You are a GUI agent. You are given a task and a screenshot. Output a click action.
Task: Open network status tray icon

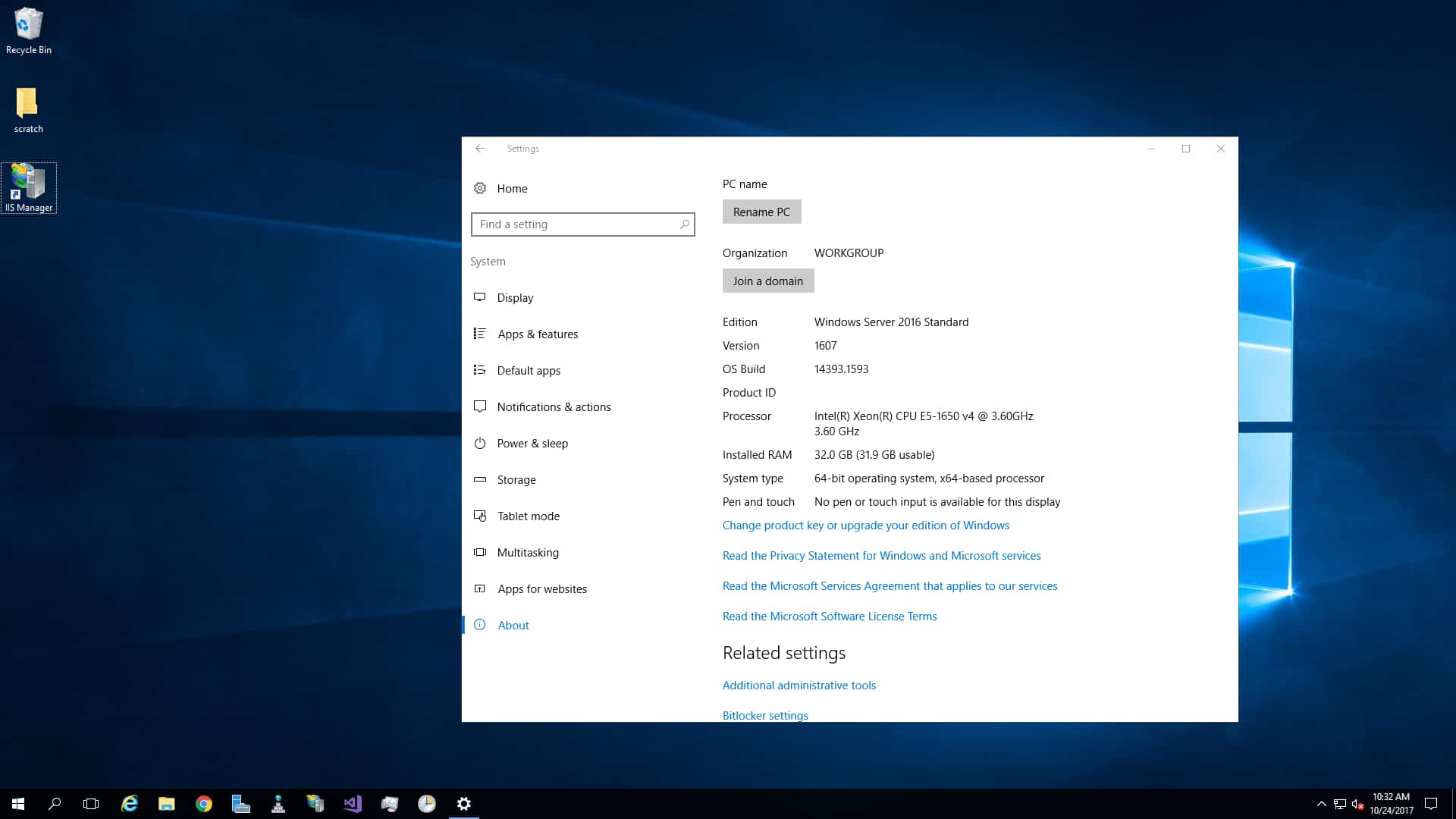pos(1340,804)
